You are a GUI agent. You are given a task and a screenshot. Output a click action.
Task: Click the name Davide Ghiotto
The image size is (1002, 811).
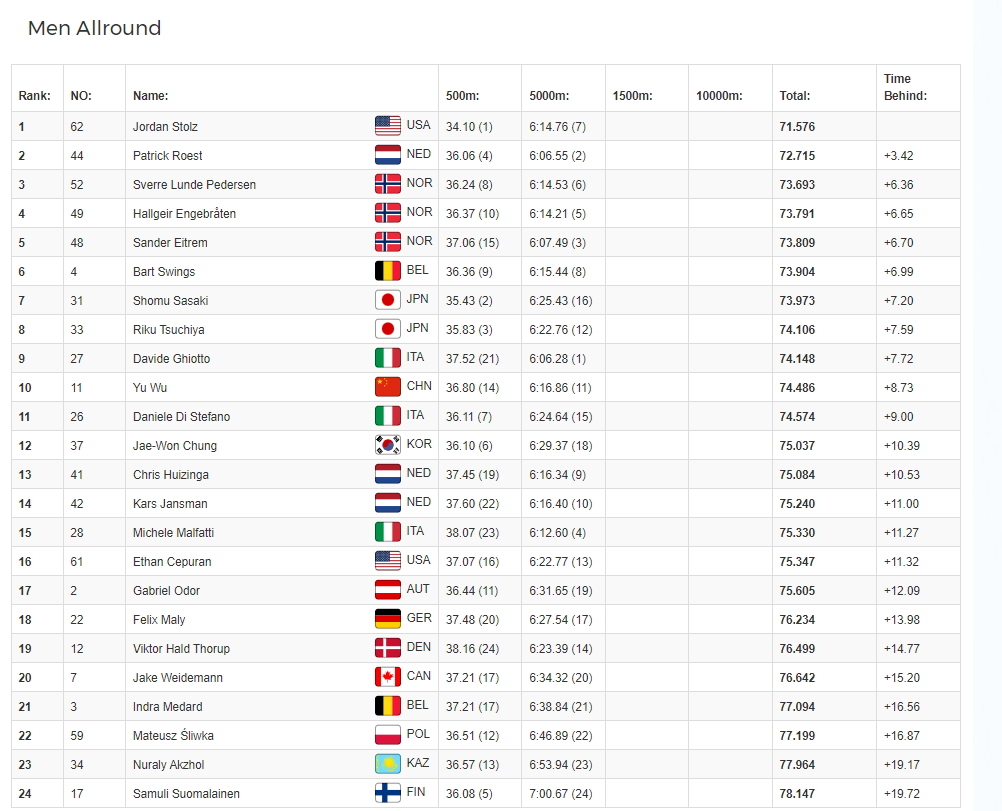pos(171,359)
